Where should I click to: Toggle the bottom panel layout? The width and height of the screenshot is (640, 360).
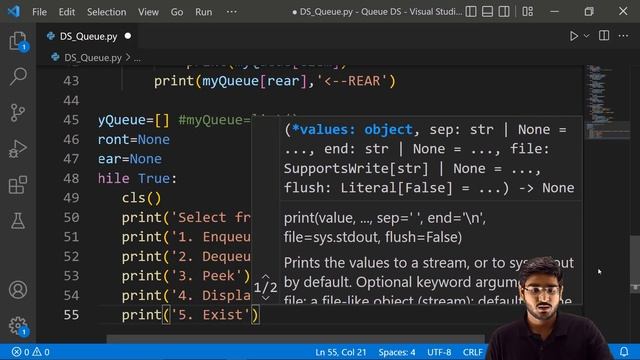click(487, 11)
